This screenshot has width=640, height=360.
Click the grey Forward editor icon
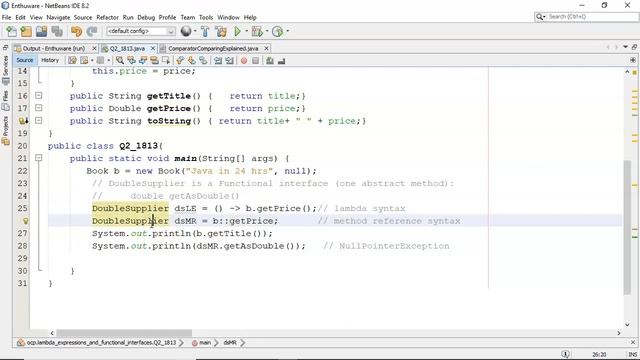[x=100, y=60]
